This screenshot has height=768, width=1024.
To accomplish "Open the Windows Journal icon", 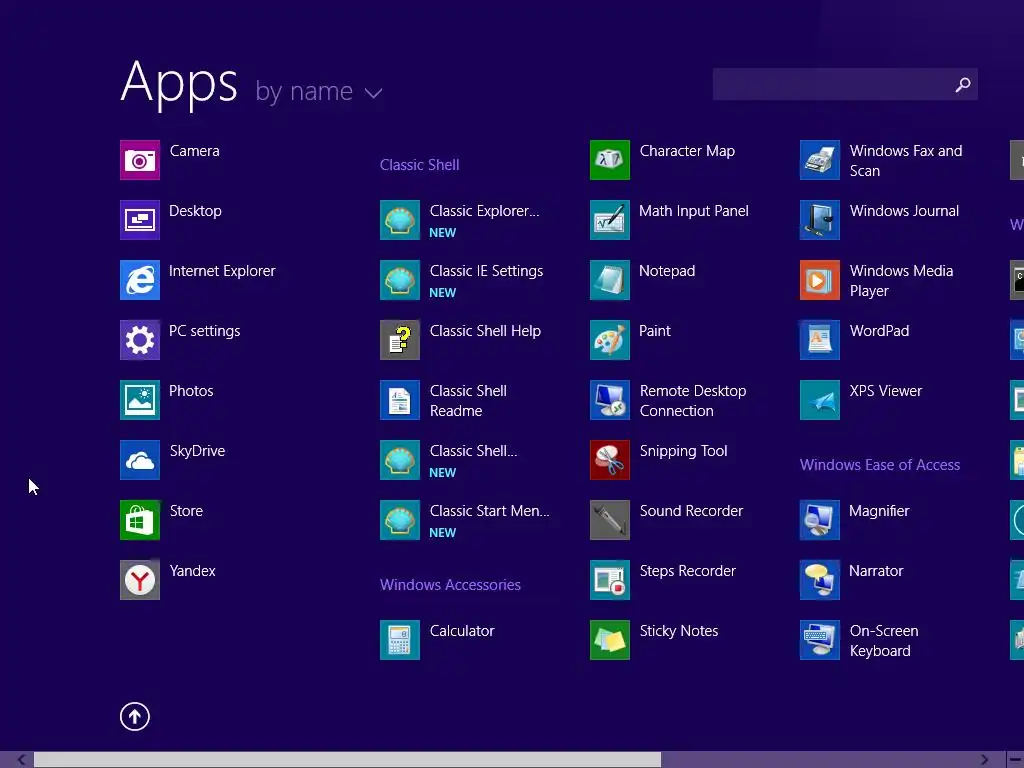I will click(x=820, y=220).
